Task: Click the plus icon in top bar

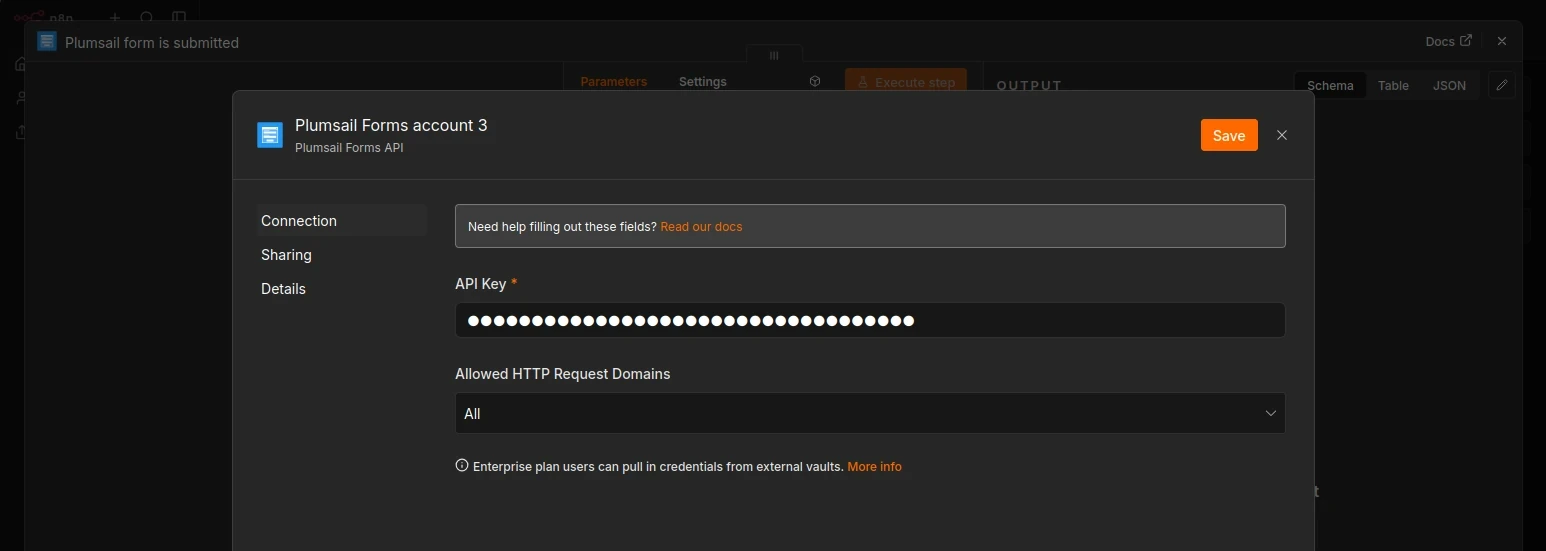Action: pyautogui.click(x=115, y=18)
